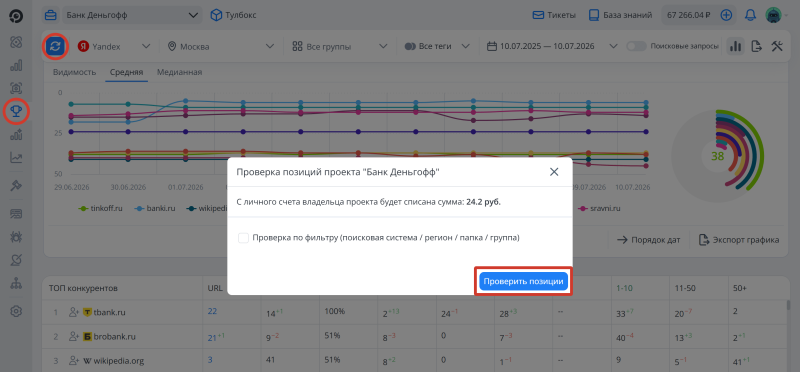Open the settings gear in left sidebar

coord(16,311)
